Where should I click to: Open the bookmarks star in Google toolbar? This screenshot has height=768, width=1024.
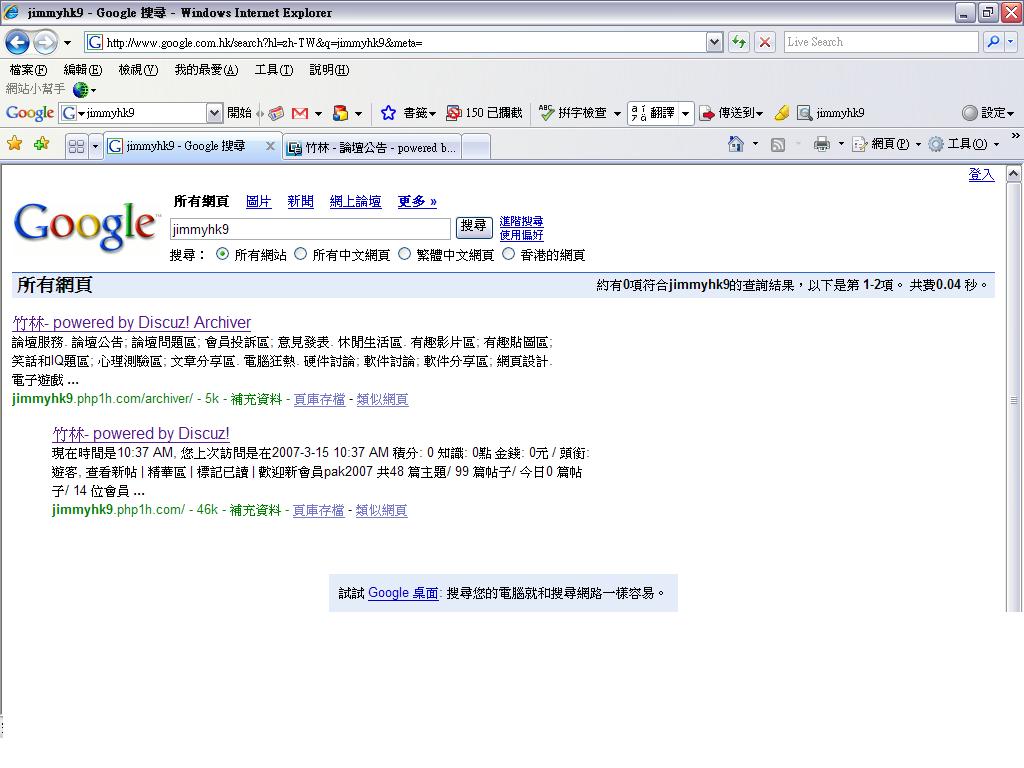point(388,113)
